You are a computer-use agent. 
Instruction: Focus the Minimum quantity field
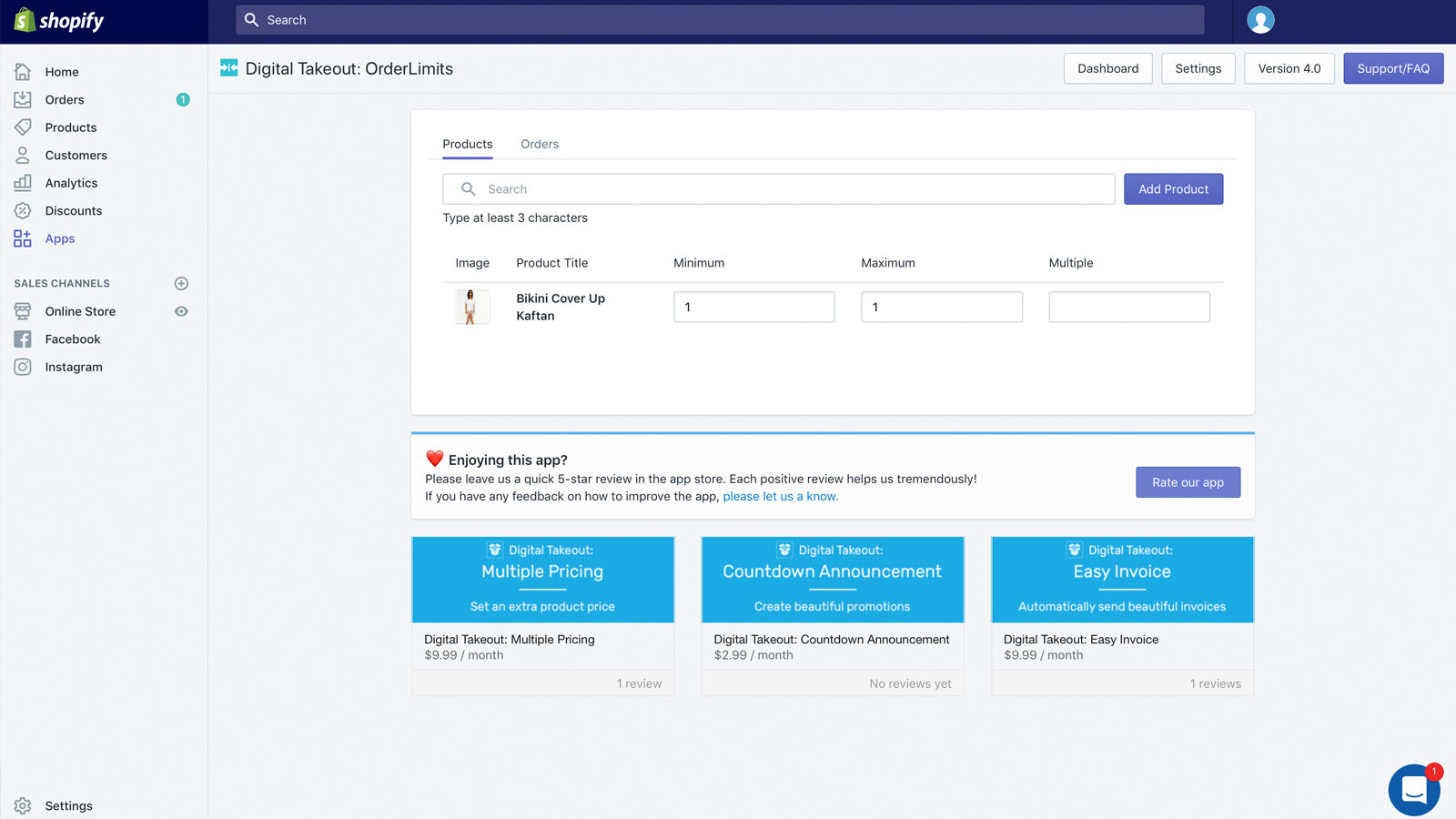click(x=753, y=307)
